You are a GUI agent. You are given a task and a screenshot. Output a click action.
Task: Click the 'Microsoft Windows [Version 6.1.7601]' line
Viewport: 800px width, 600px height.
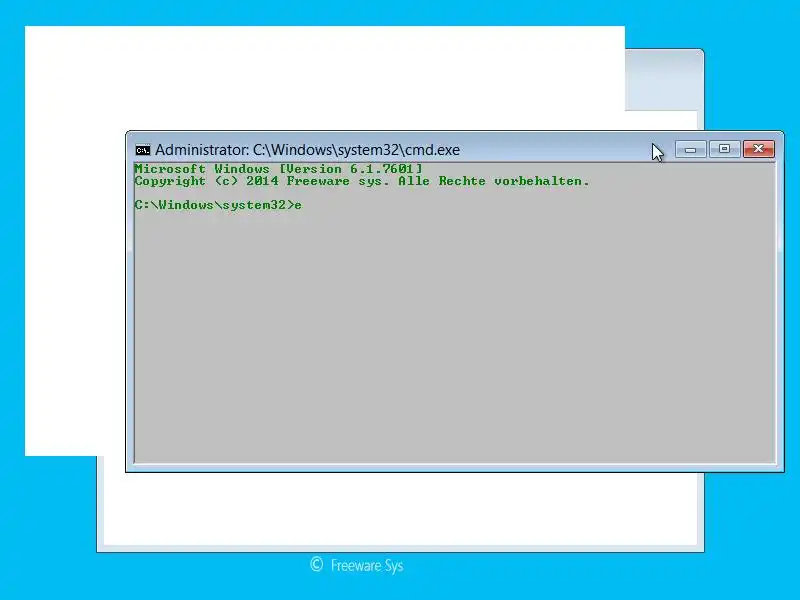[x=279, y=169]
